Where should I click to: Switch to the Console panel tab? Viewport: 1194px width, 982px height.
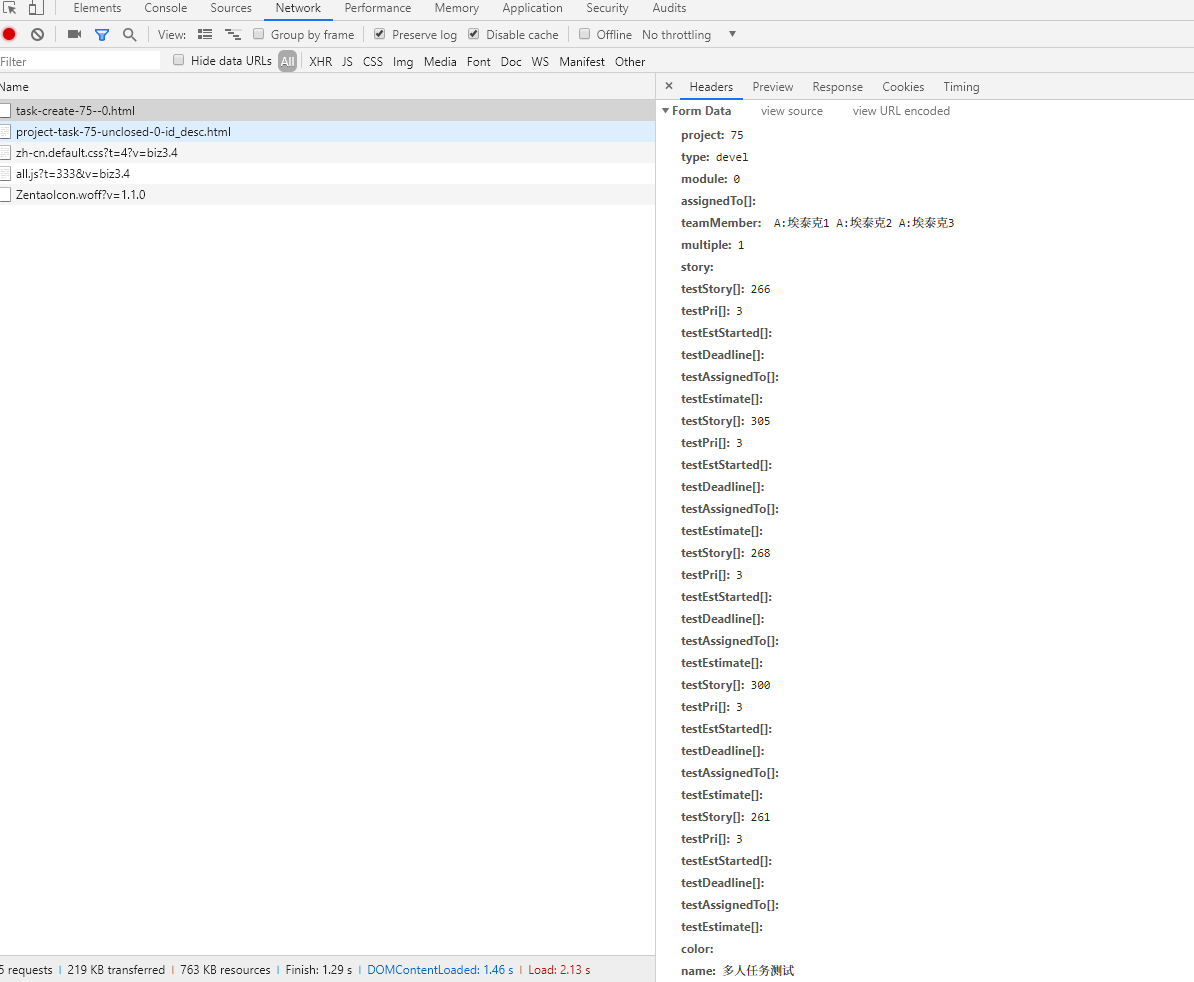click(x=165, y=8)
